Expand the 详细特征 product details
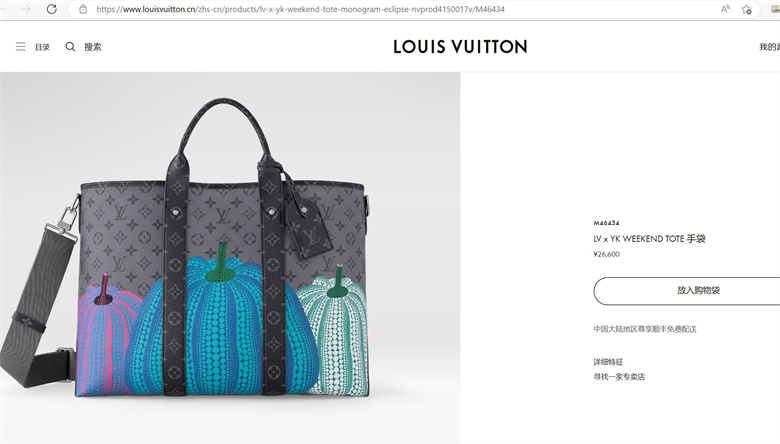The height and width of the screenshot is (444, 780). (608, 362)
